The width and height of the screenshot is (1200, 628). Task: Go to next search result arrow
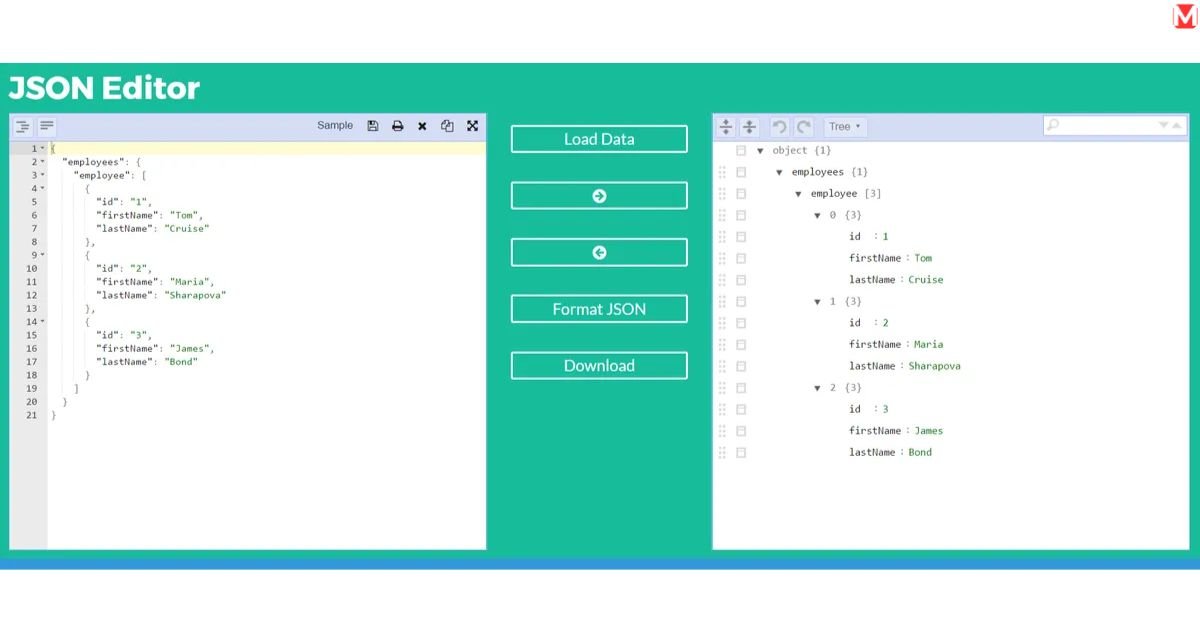[x=1163, y=125]
